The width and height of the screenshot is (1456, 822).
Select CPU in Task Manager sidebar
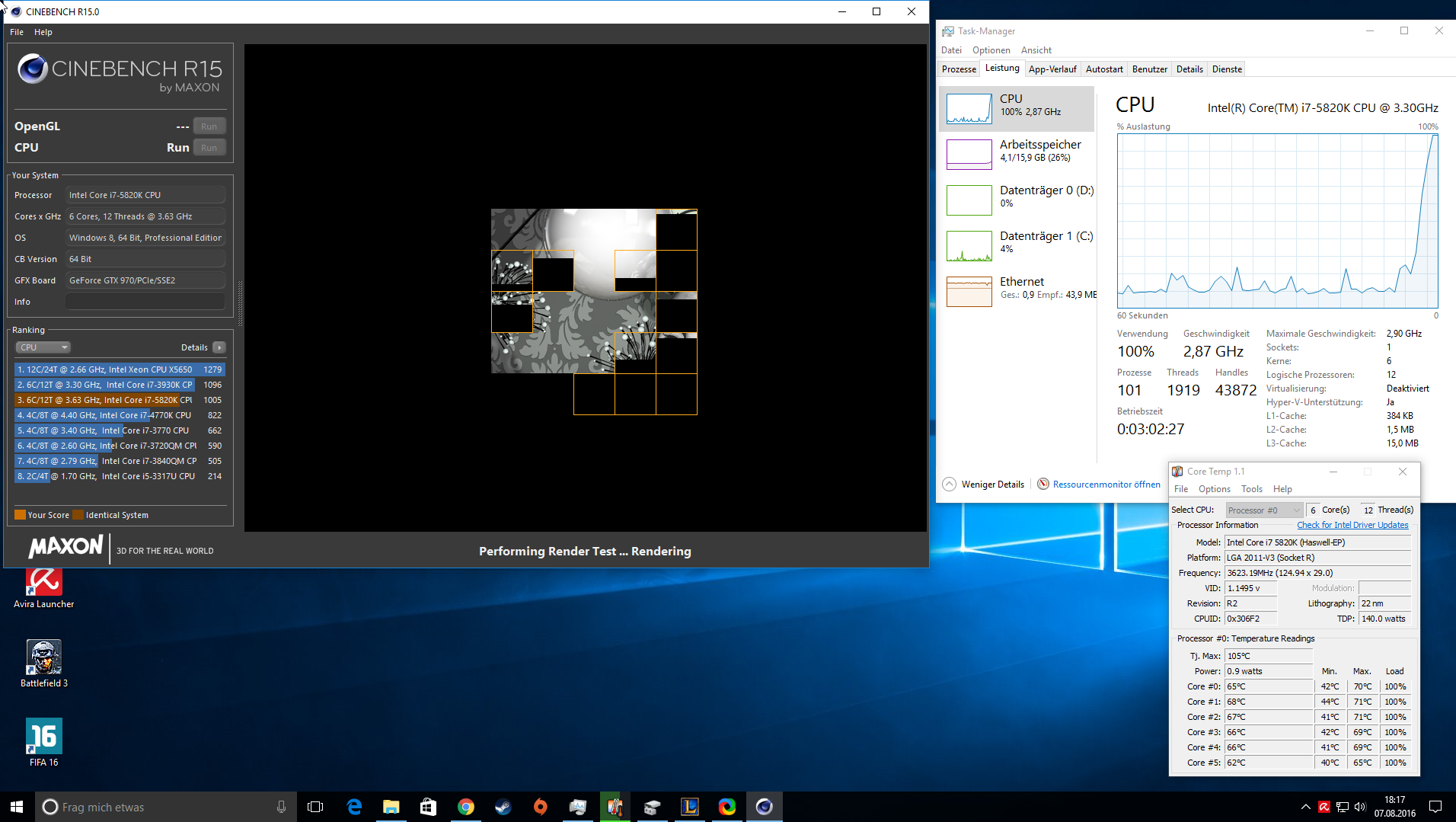[1017, 108]
